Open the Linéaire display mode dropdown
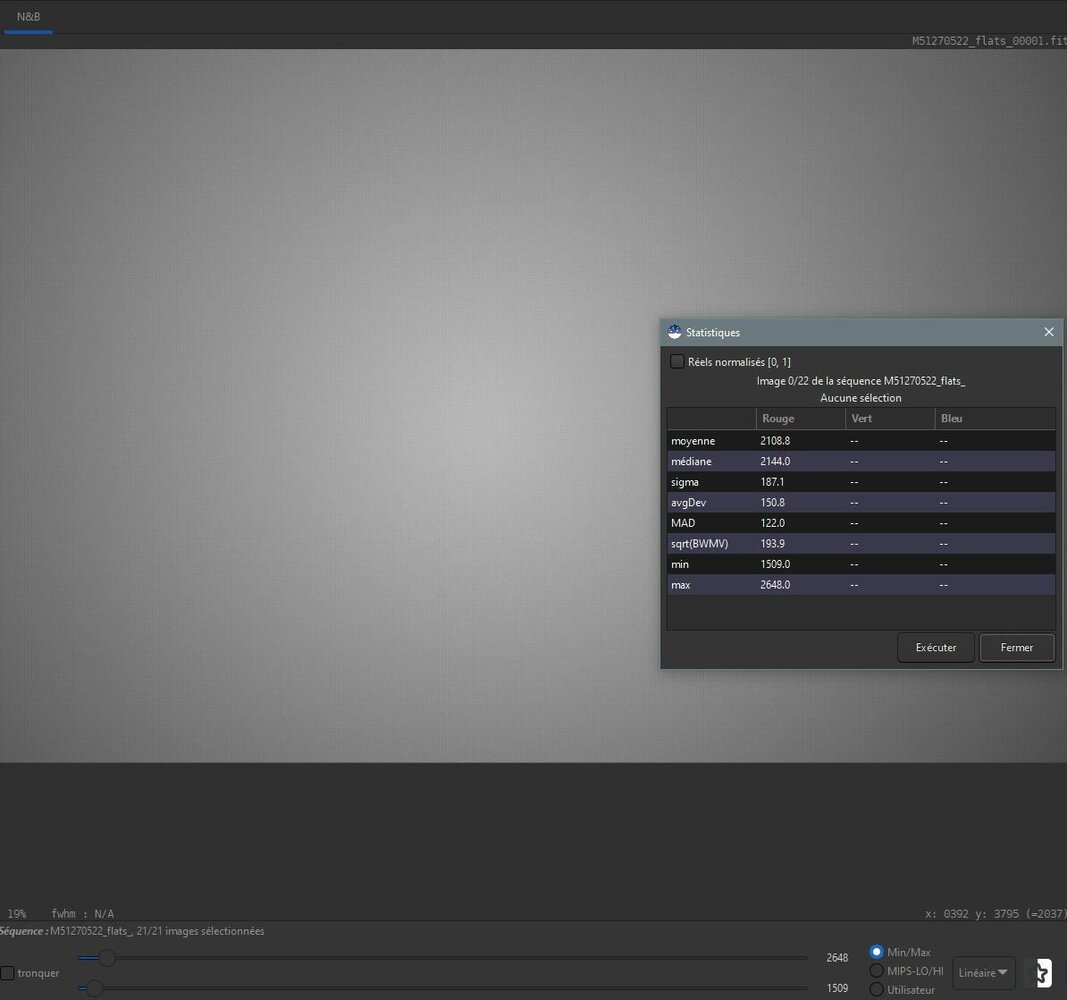Screen dimensions: 1067x1000 983,973
